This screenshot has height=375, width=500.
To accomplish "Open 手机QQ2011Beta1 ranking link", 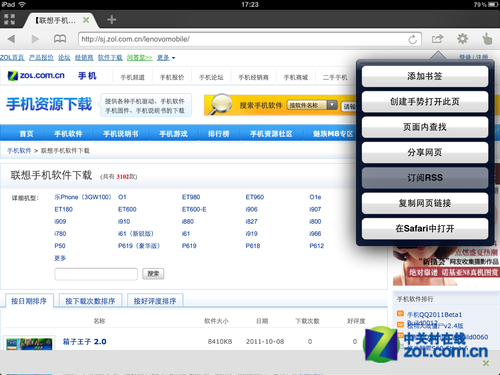I will click(x=434, y=314).
